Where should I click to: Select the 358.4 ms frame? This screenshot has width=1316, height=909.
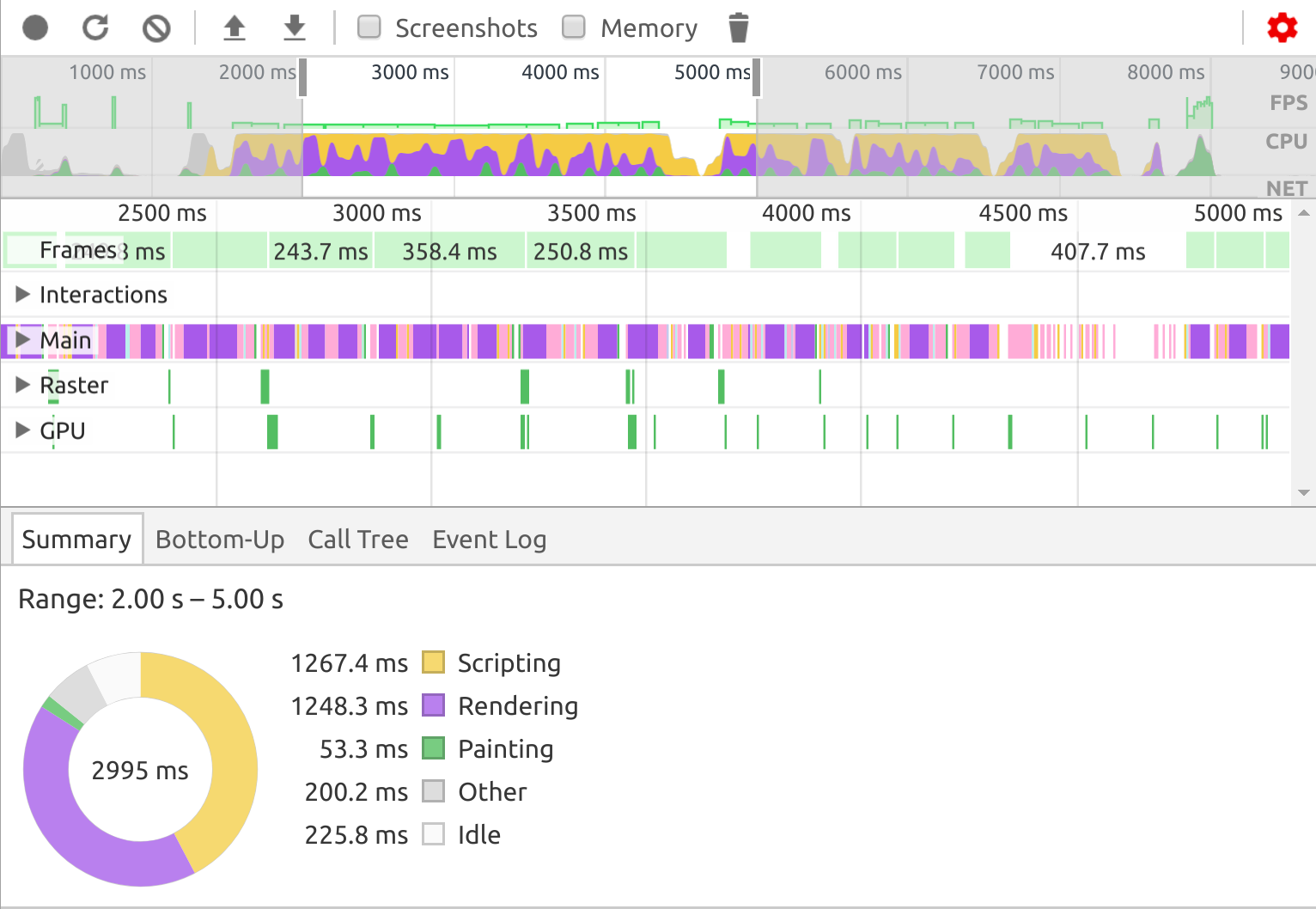coord(449,252)
